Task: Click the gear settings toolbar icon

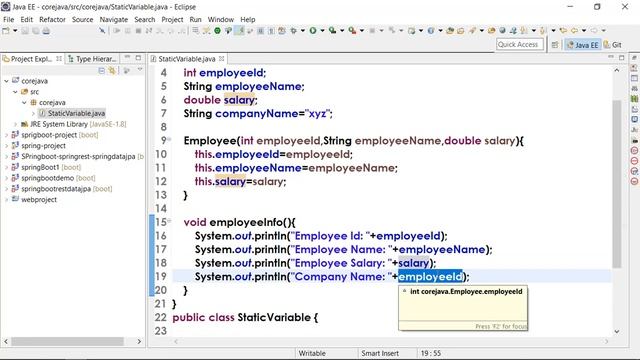Action: (293, 31)
